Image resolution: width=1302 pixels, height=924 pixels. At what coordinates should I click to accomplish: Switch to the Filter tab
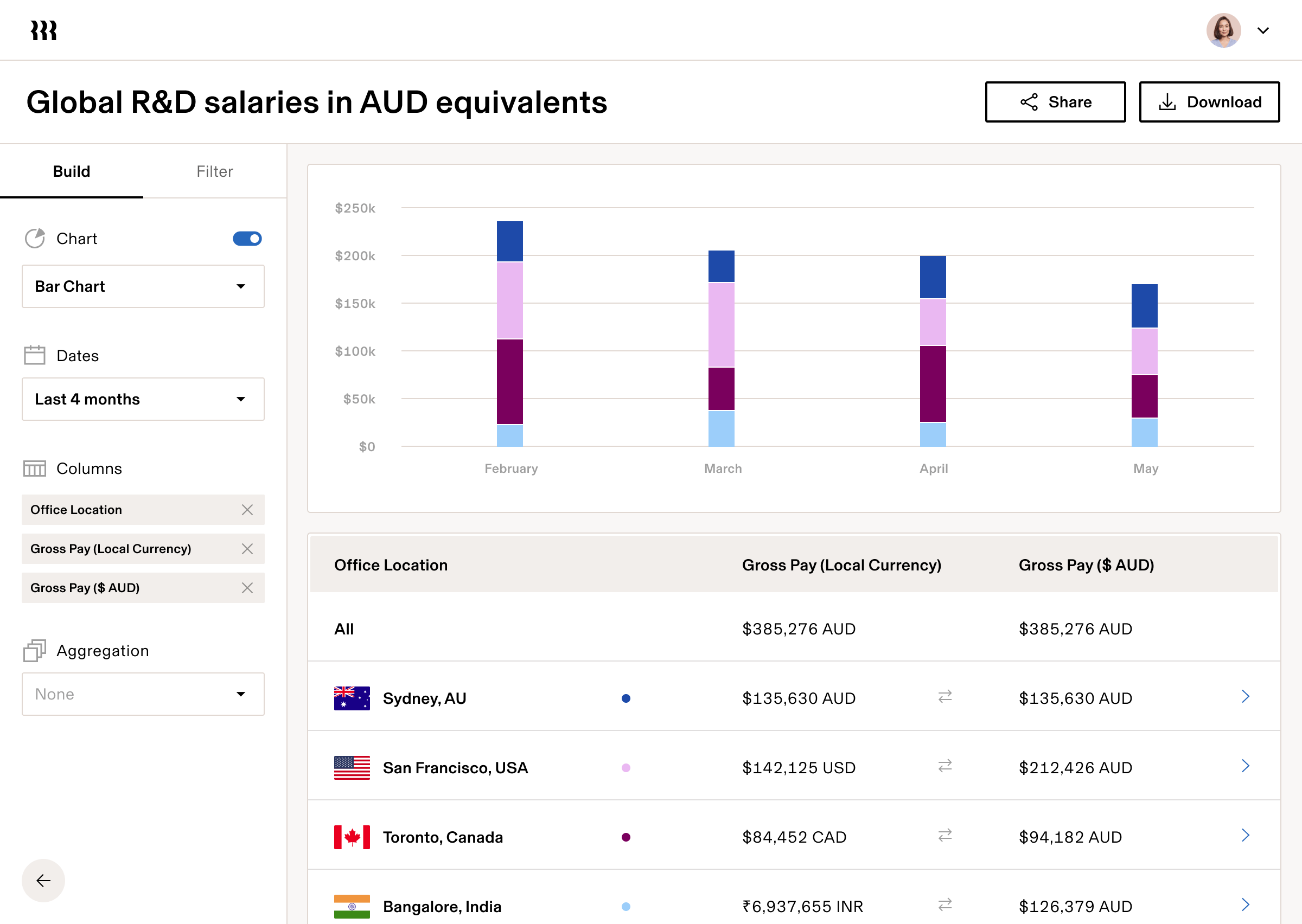(214, 171)
